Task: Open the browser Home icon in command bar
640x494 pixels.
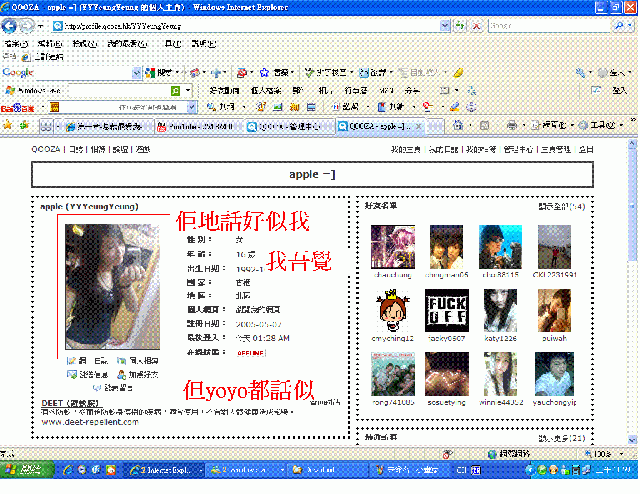Action: pyautogui.click(x=458, y=125)
